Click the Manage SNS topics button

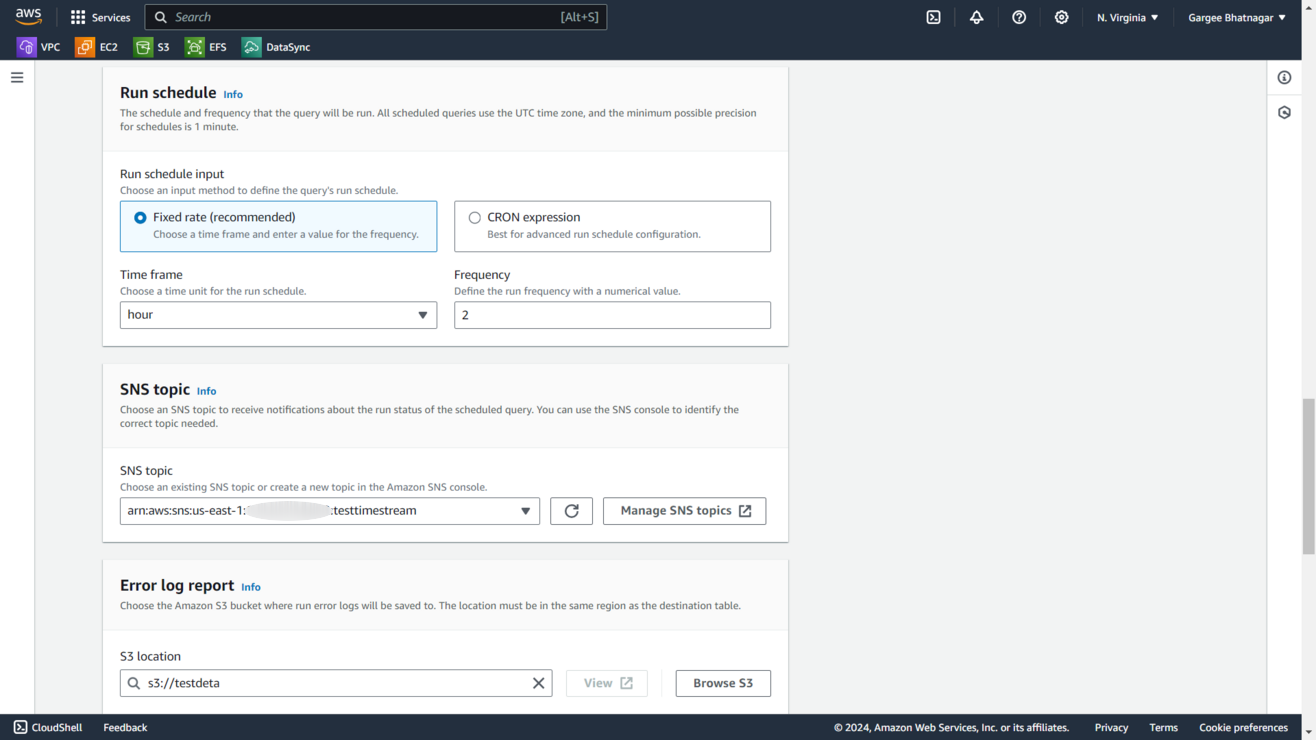tap(684, 511)
